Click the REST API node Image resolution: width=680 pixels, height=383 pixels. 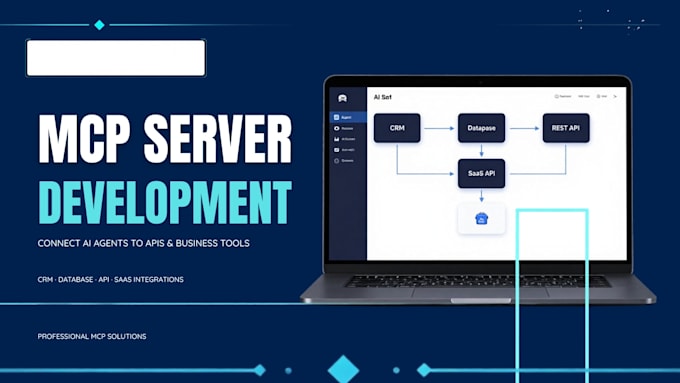(566, 128)
